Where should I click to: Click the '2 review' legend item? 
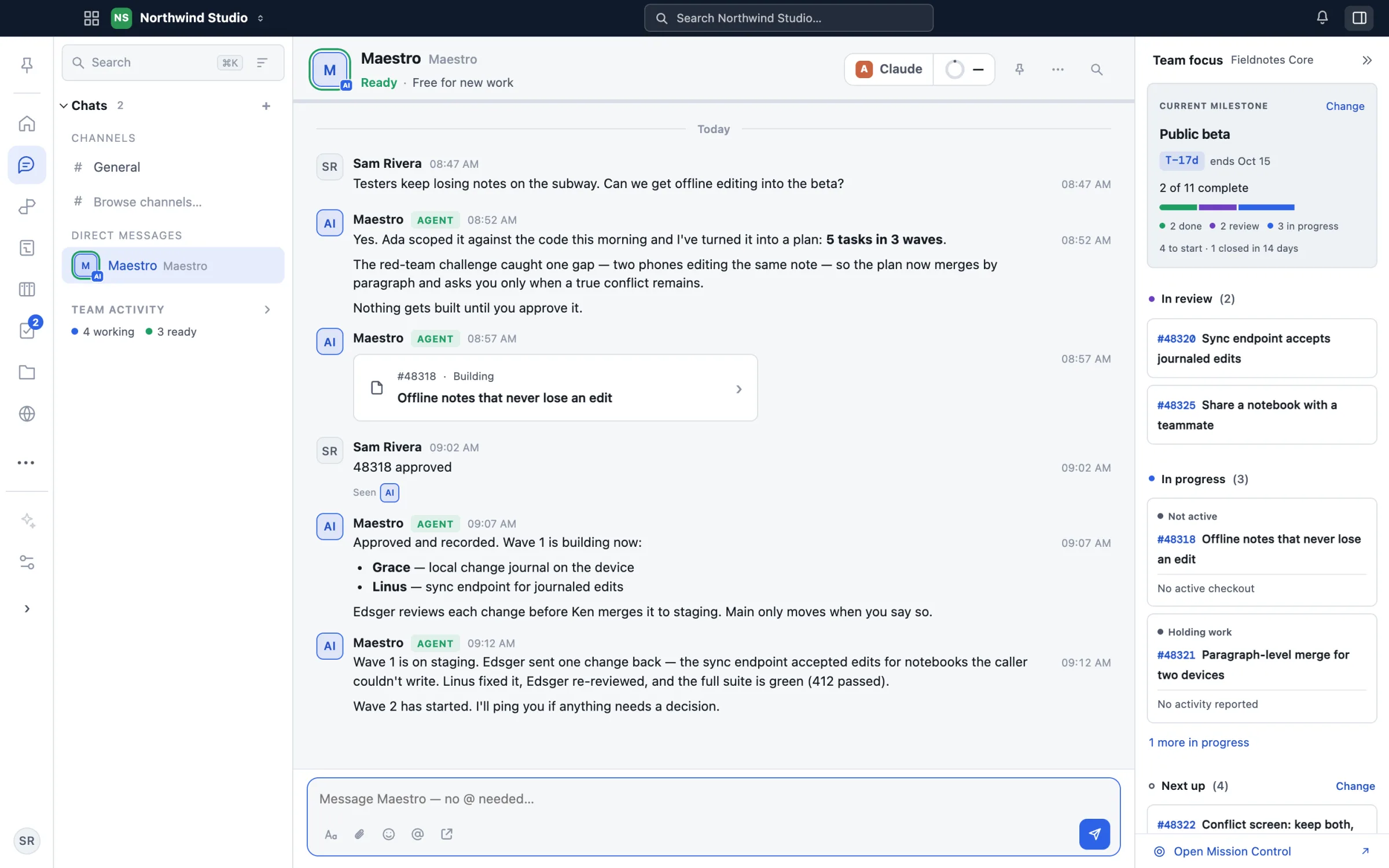1234,226
